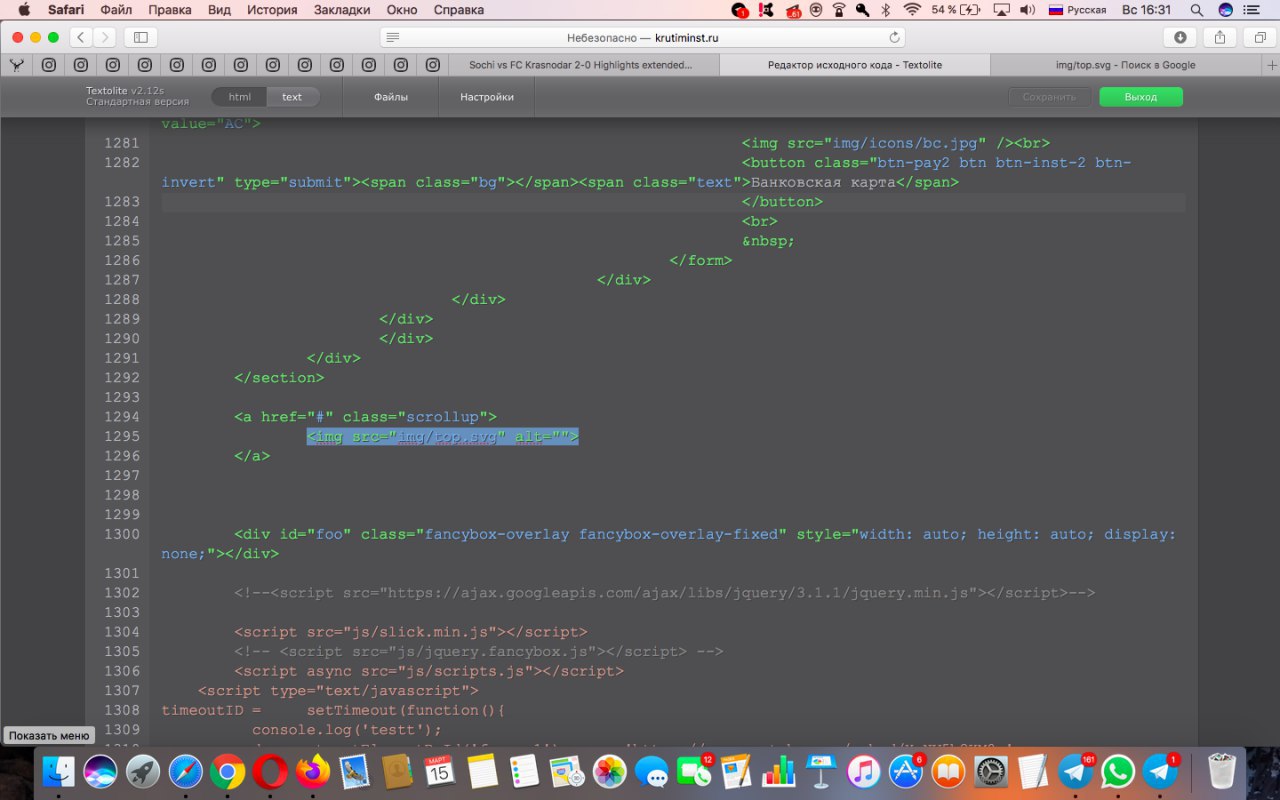Open WhatsApp from the Dock
1280x800 pixels.
pyautogui.click(x=1118, y=771)
